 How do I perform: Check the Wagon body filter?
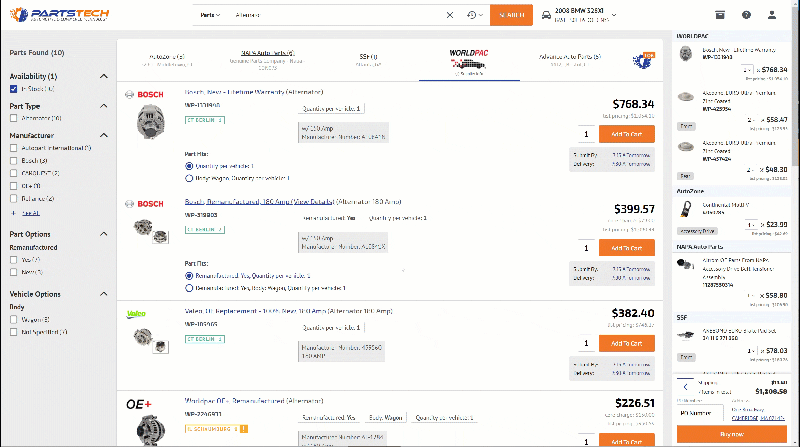tap(14, 320)
